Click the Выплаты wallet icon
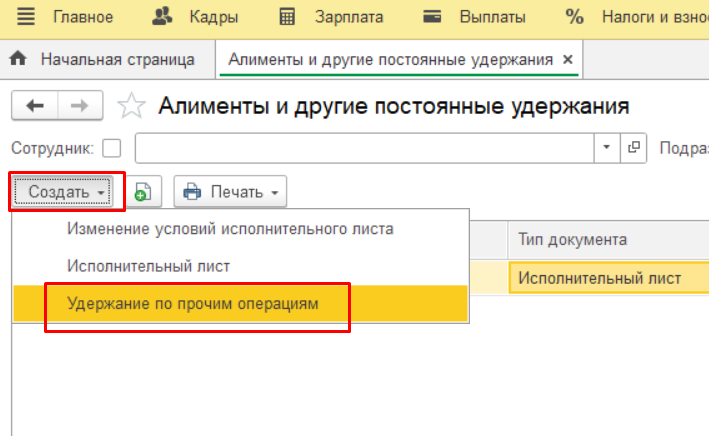This screenshot has height=436, width=709. (433, 17)
